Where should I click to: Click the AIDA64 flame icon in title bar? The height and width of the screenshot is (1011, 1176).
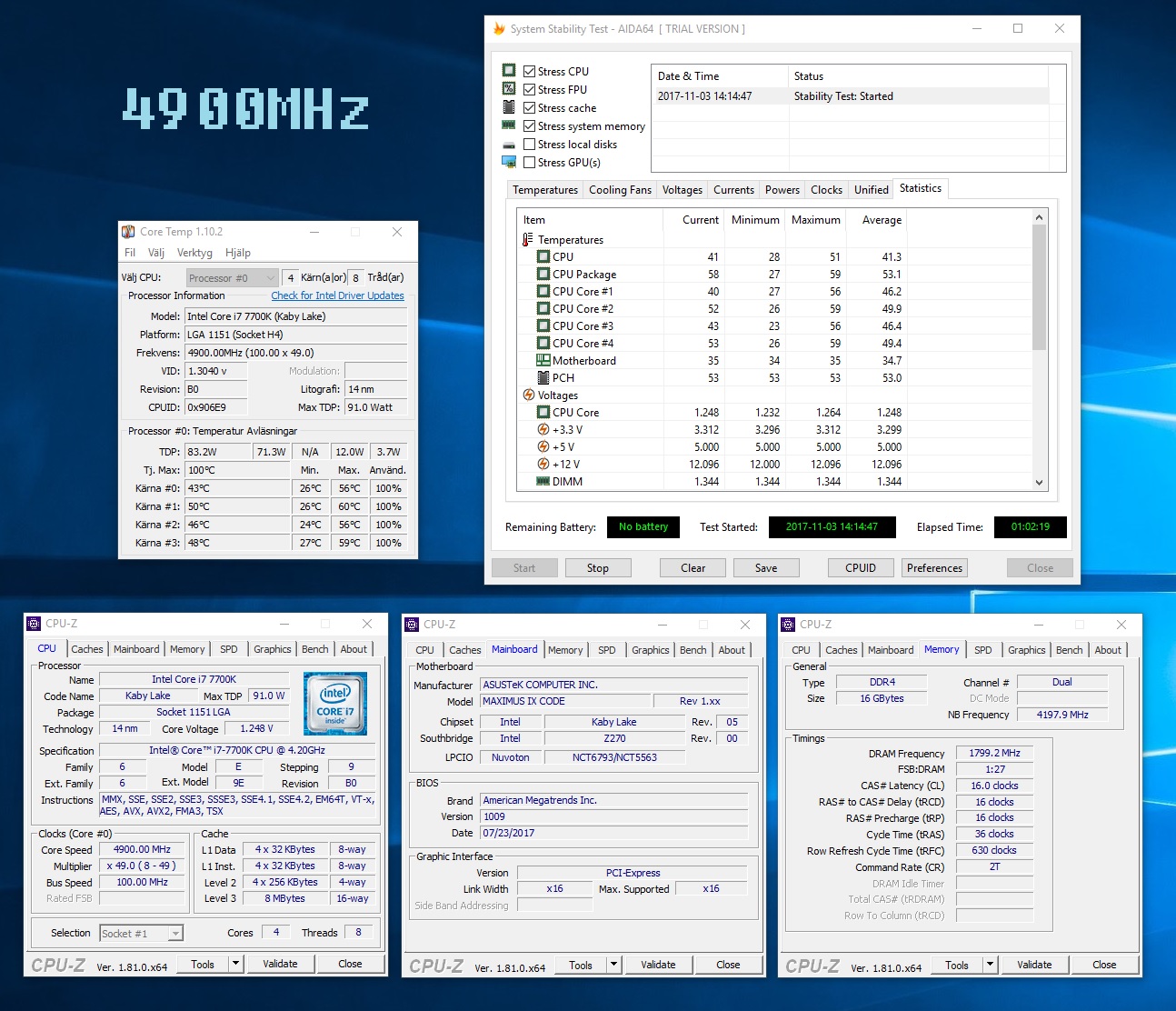[x=499, y=29]
